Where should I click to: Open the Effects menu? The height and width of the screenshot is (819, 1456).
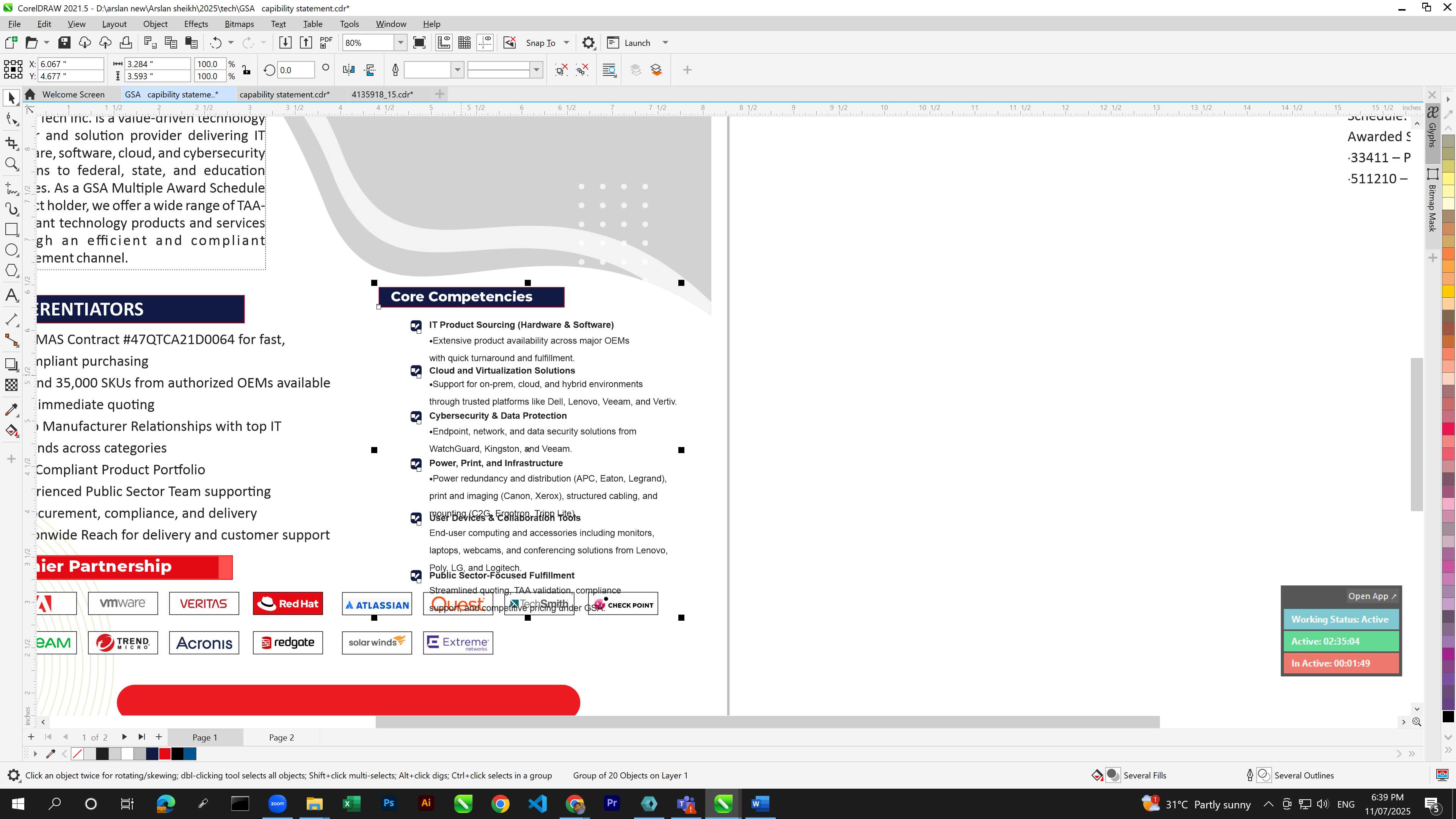click(196, 24)
